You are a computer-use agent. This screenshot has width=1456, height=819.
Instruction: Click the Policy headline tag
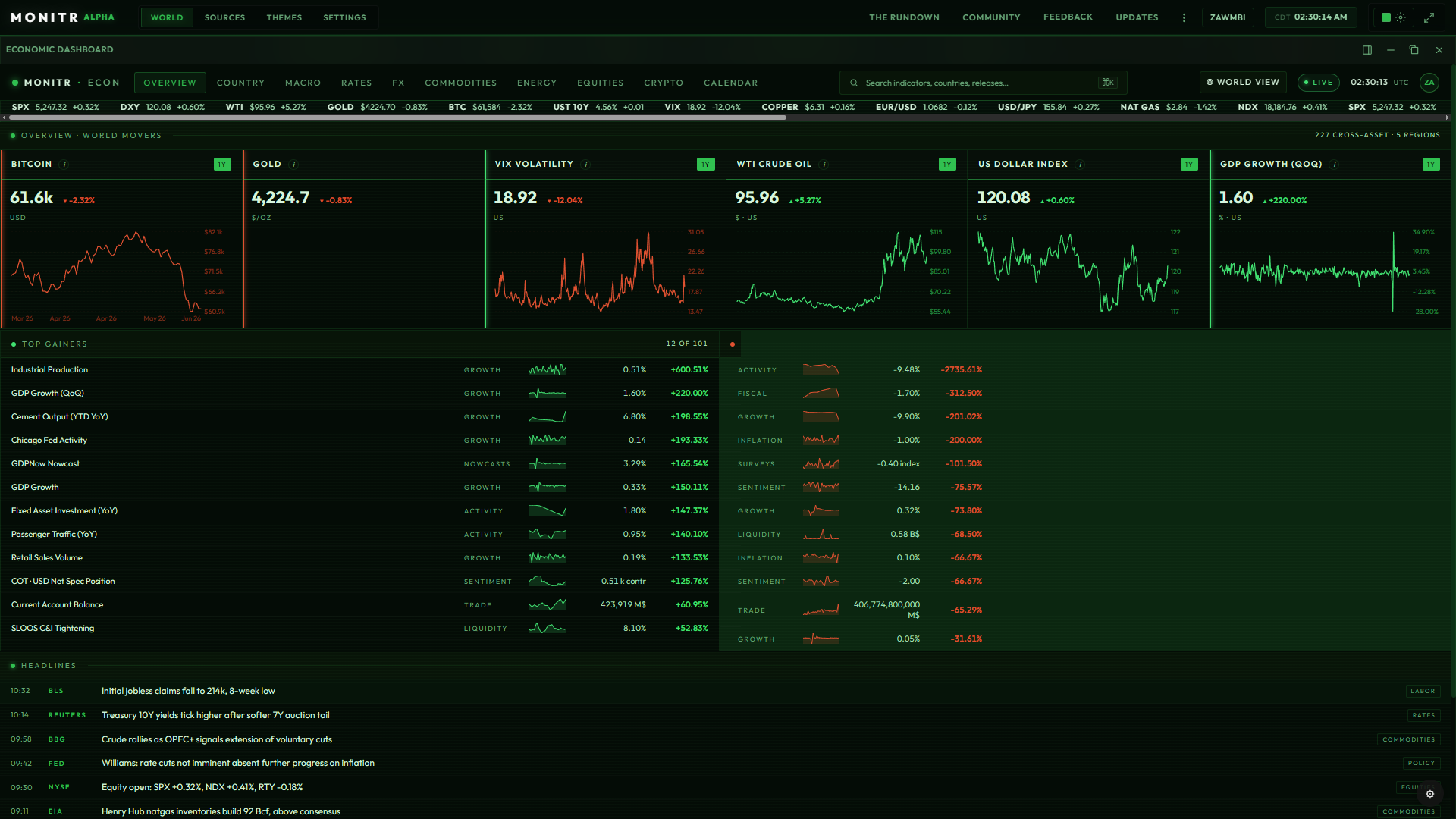tap(1421, 764)
